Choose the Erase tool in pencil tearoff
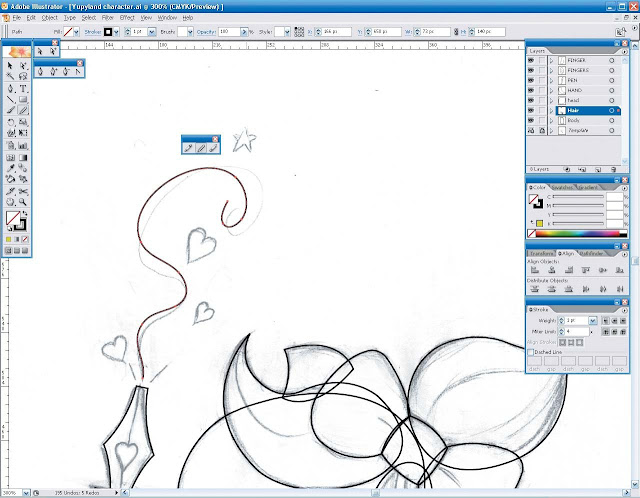Screen dimensions: 640x498 click(213, 148)
